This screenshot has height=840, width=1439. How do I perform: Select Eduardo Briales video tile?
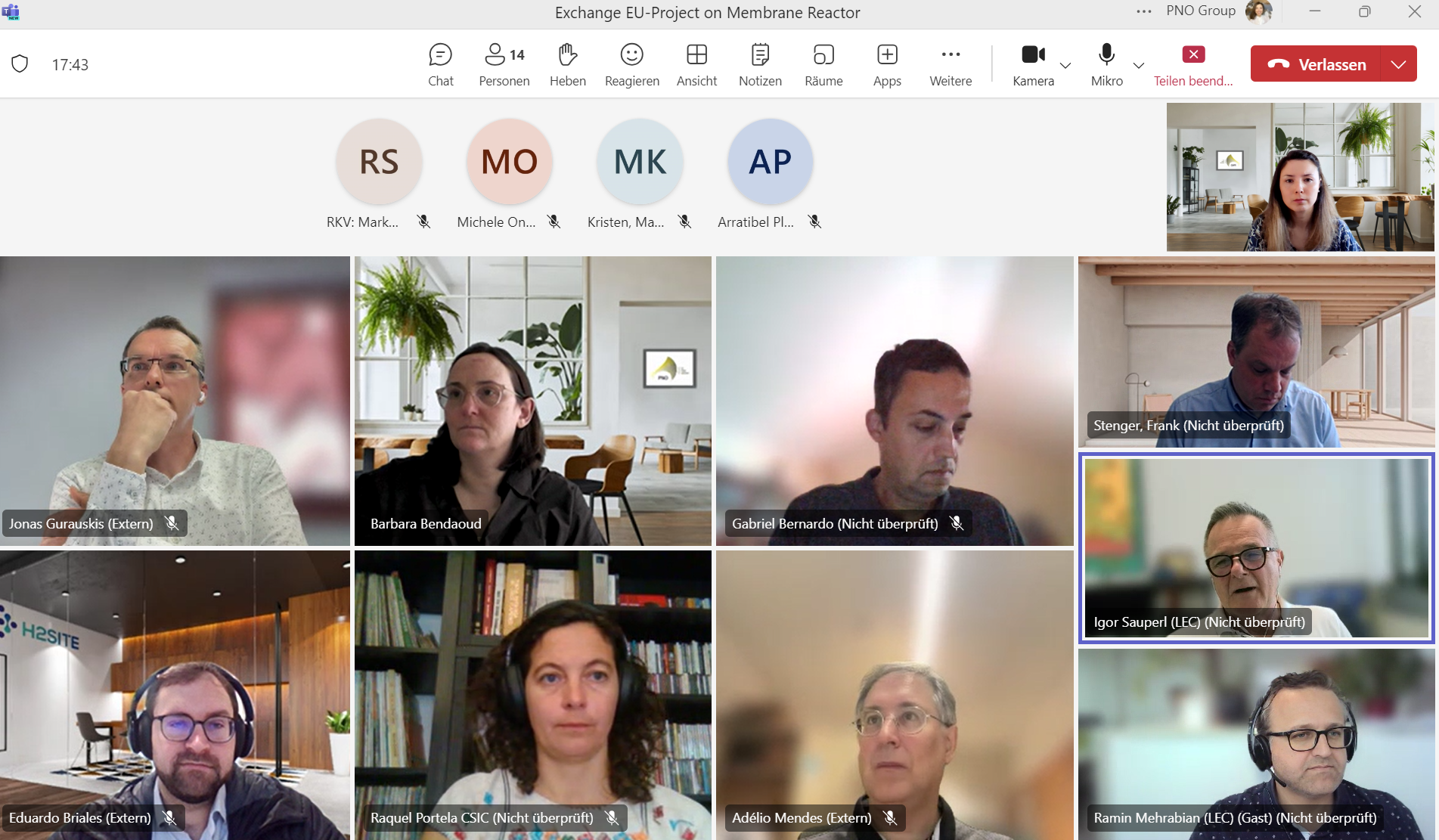click(x=175, y=695)
